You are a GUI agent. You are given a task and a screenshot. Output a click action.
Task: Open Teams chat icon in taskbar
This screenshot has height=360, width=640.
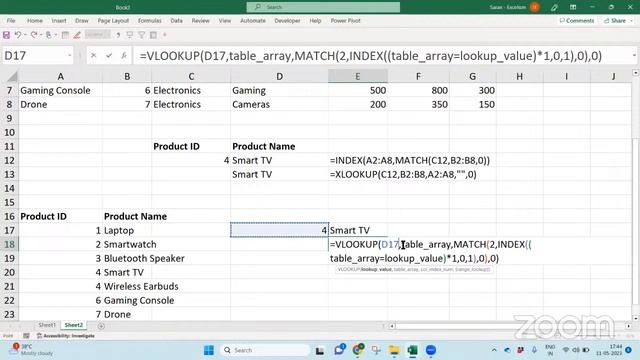coord(339,350)
